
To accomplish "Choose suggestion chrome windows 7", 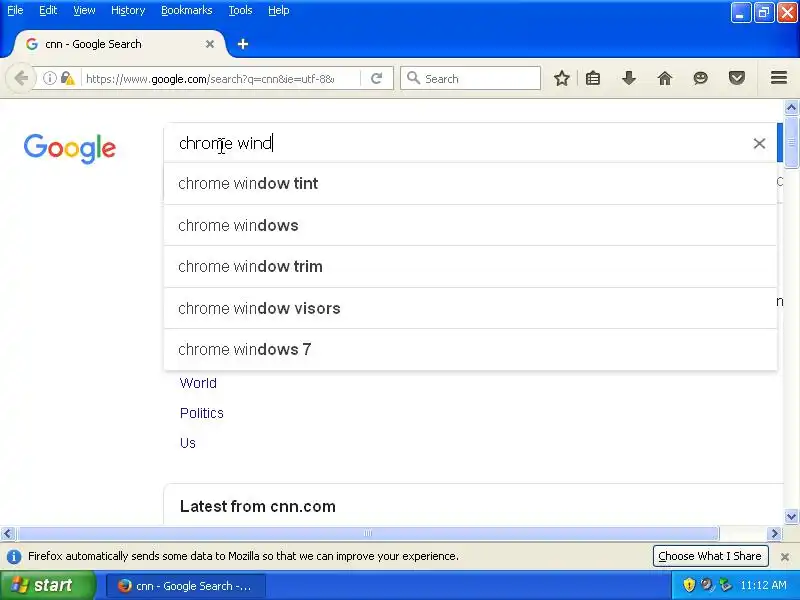I will click(470, 350).
